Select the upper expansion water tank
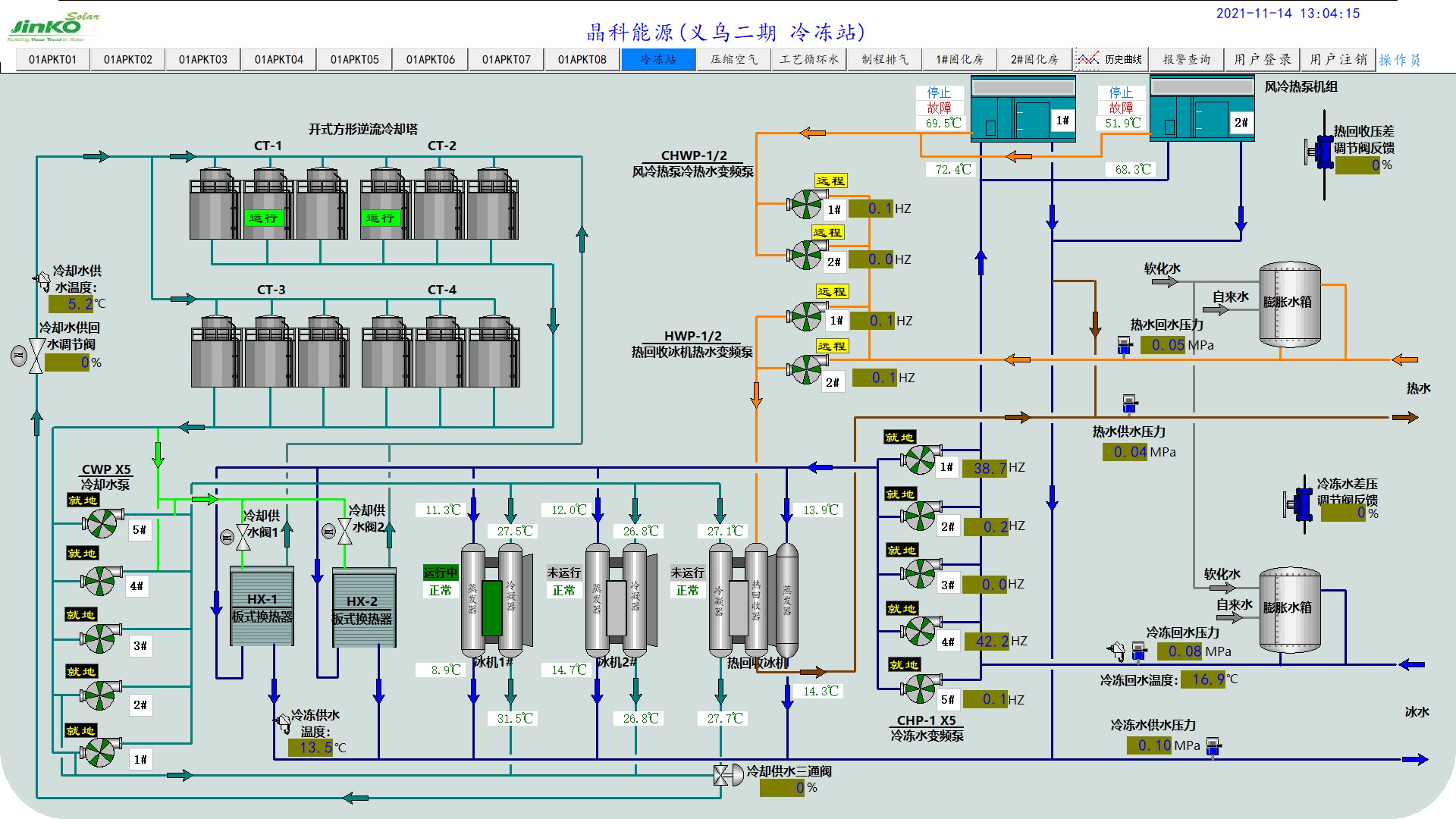 (1289, 303)
